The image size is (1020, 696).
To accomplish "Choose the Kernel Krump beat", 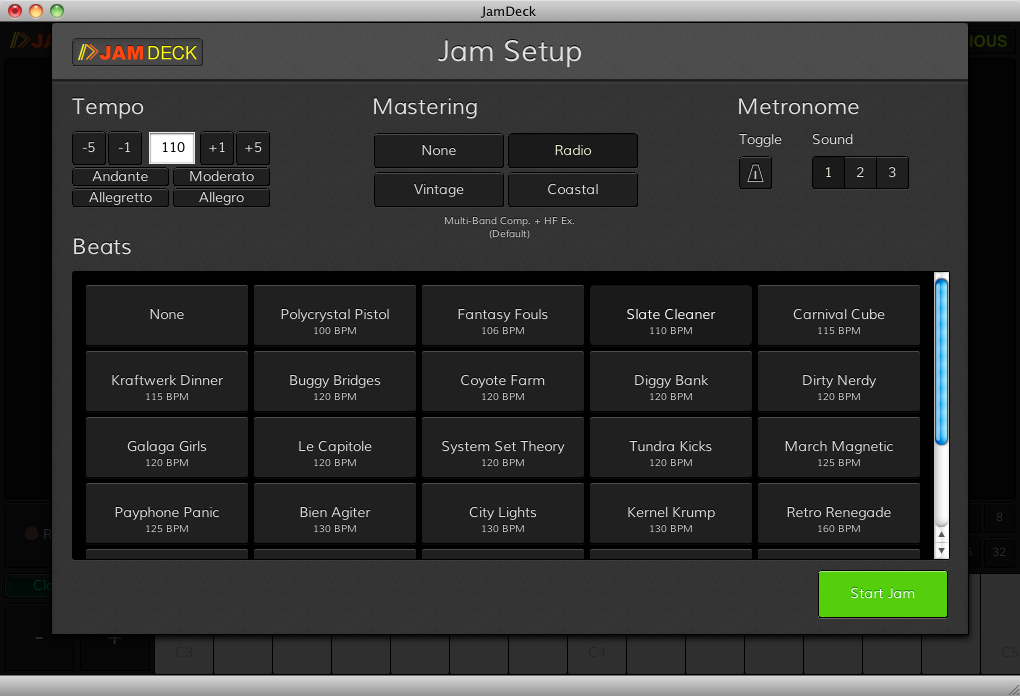I will 671,513.
